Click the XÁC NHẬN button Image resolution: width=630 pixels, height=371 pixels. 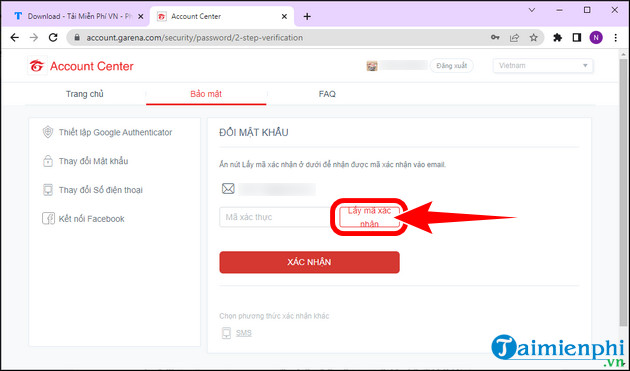tap(309, 262)
